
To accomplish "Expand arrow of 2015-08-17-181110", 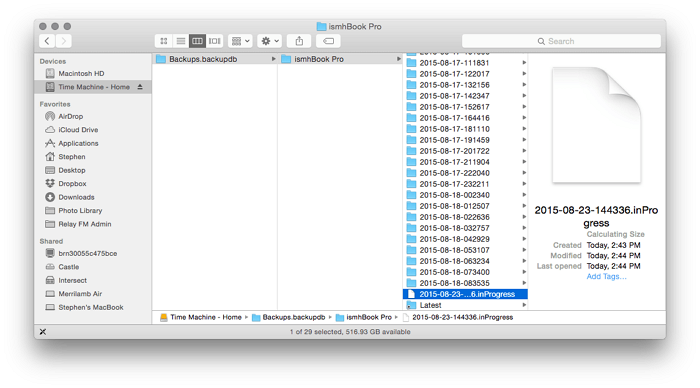I will [524, 129].
